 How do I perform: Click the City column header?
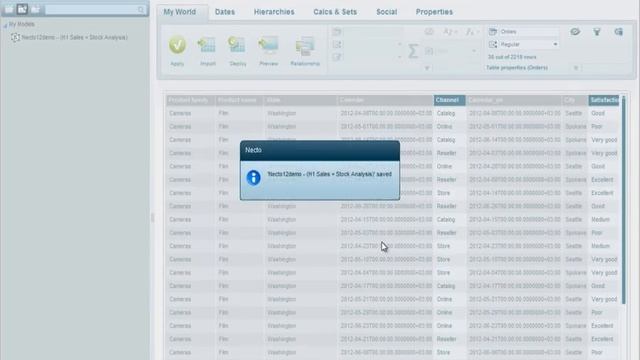click(x=575, y=100)
